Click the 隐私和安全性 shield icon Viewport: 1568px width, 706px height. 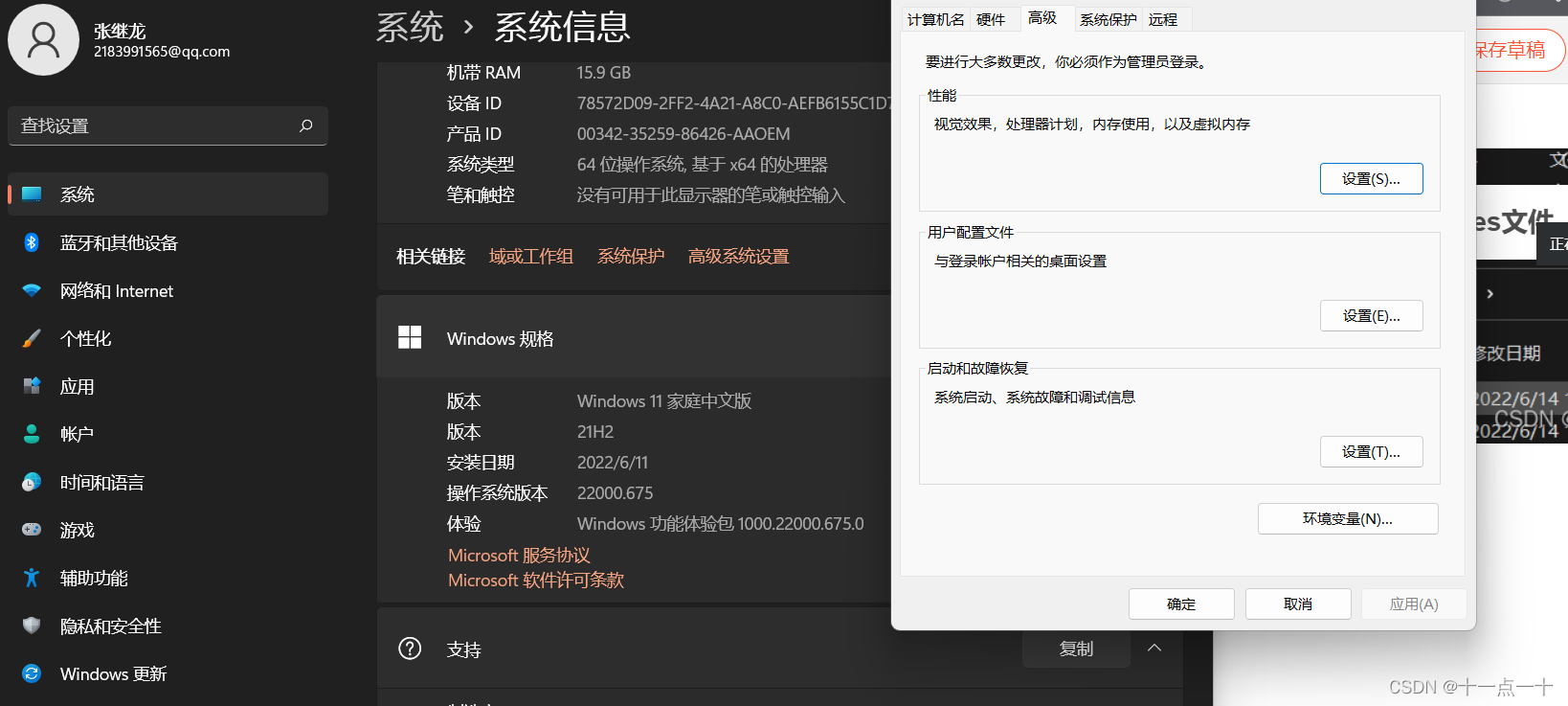point(32,626)
